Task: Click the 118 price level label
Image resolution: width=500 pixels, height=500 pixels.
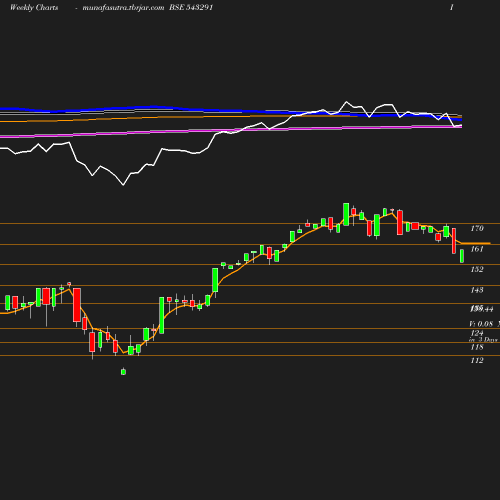Action: pos(477,347)
